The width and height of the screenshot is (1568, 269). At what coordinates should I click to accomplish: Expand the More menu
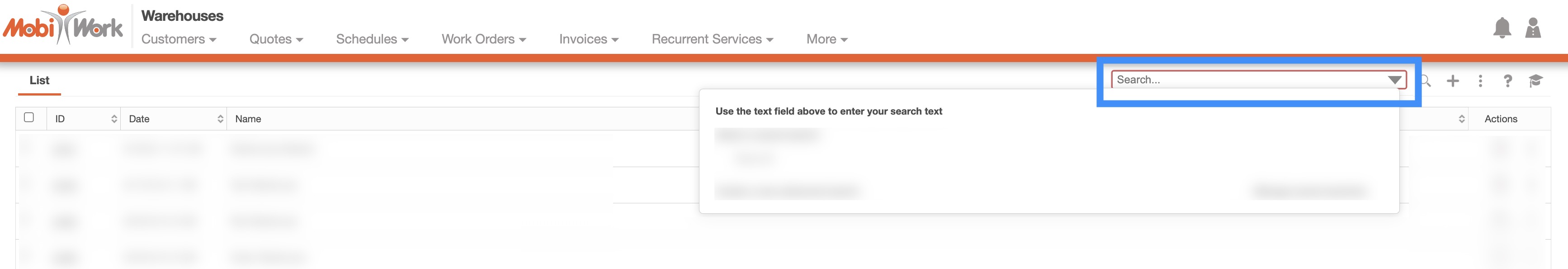pyautogui.click(x=827, y=39)
